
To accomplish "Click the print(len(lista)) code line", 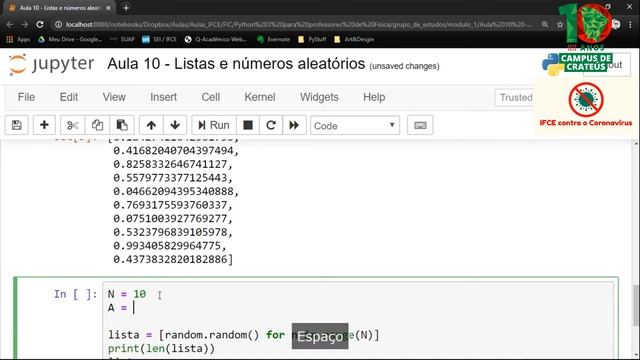I will pyautogui.click(x=161, y=349).
